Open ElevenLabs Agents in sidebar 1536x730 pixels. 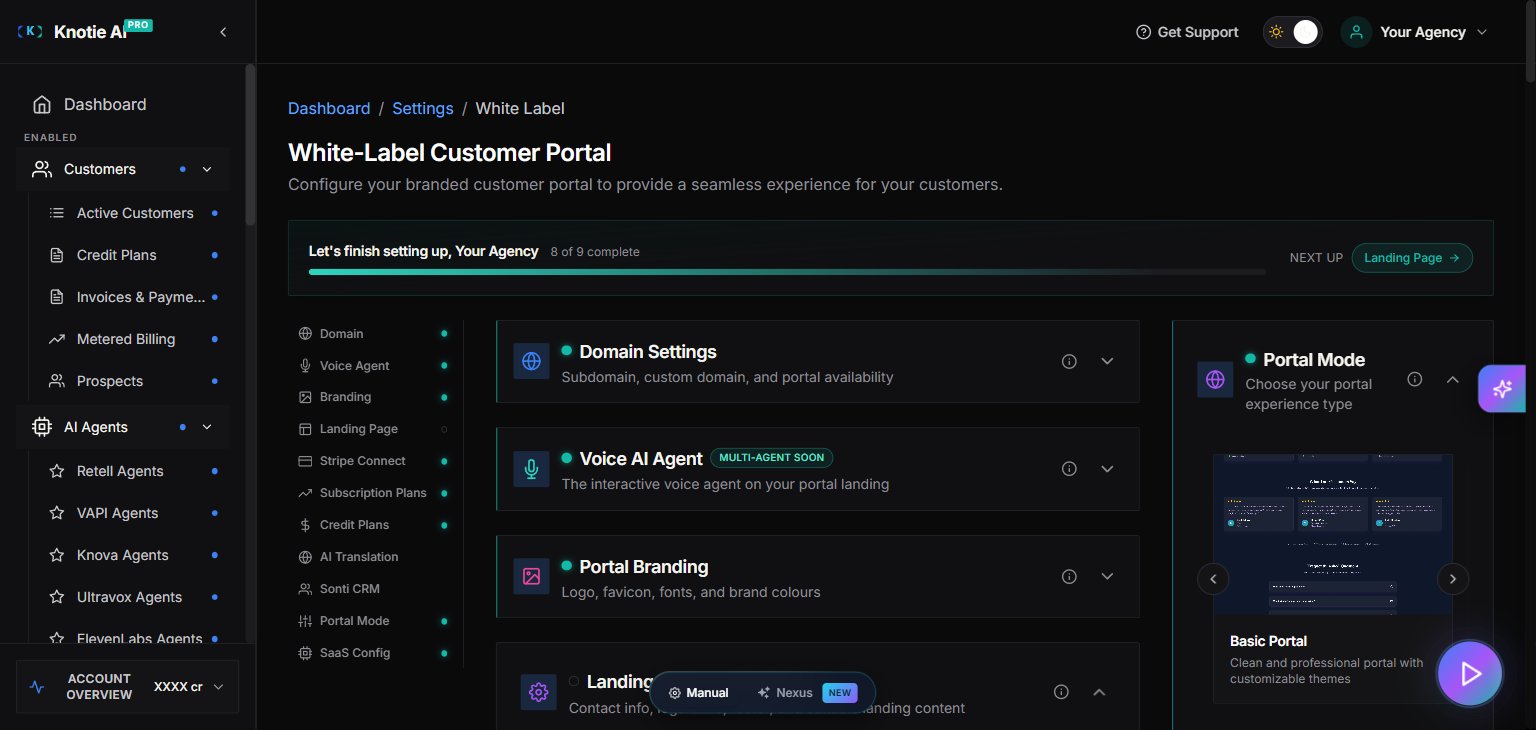tap(134, 639)
